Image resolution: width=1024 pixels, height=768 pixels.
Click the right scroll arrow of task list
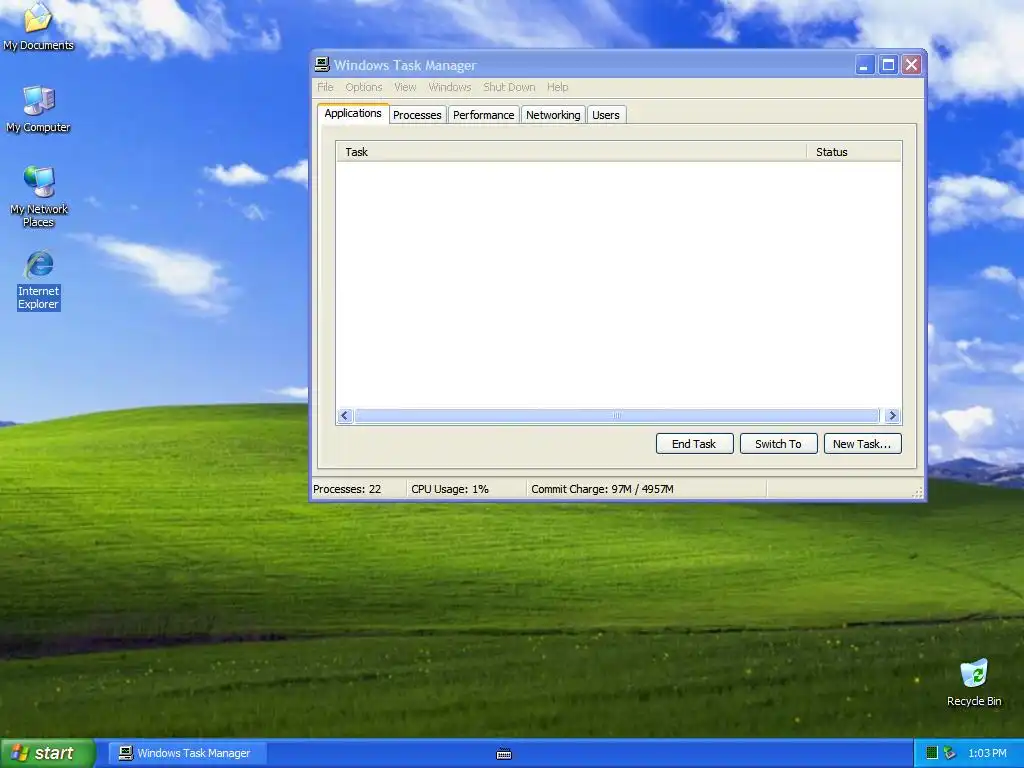click(892, 415)
